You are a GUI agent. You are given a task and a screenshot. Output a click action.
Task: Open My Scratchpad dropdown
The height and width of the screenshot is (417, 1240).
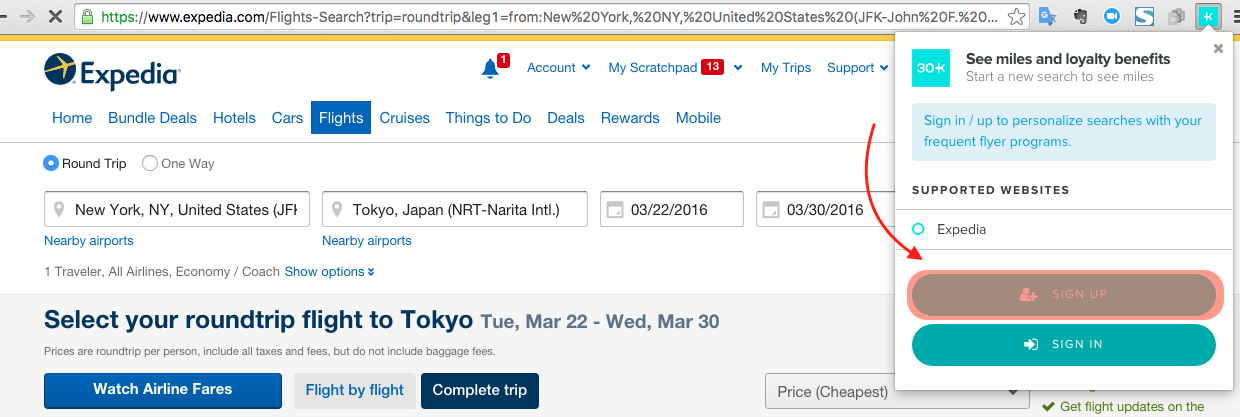(x=676, y=68)
